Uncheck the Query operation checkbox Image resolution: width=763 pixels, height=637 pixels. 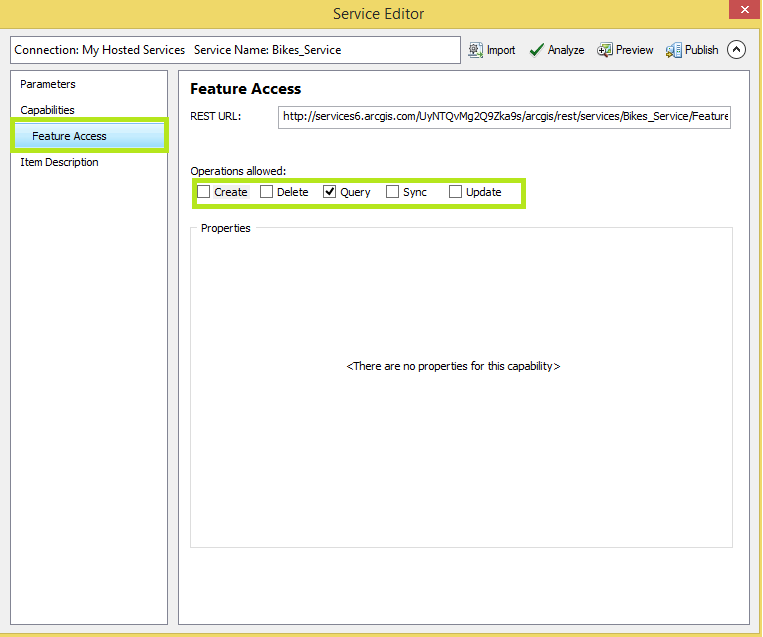click(330, 192)
